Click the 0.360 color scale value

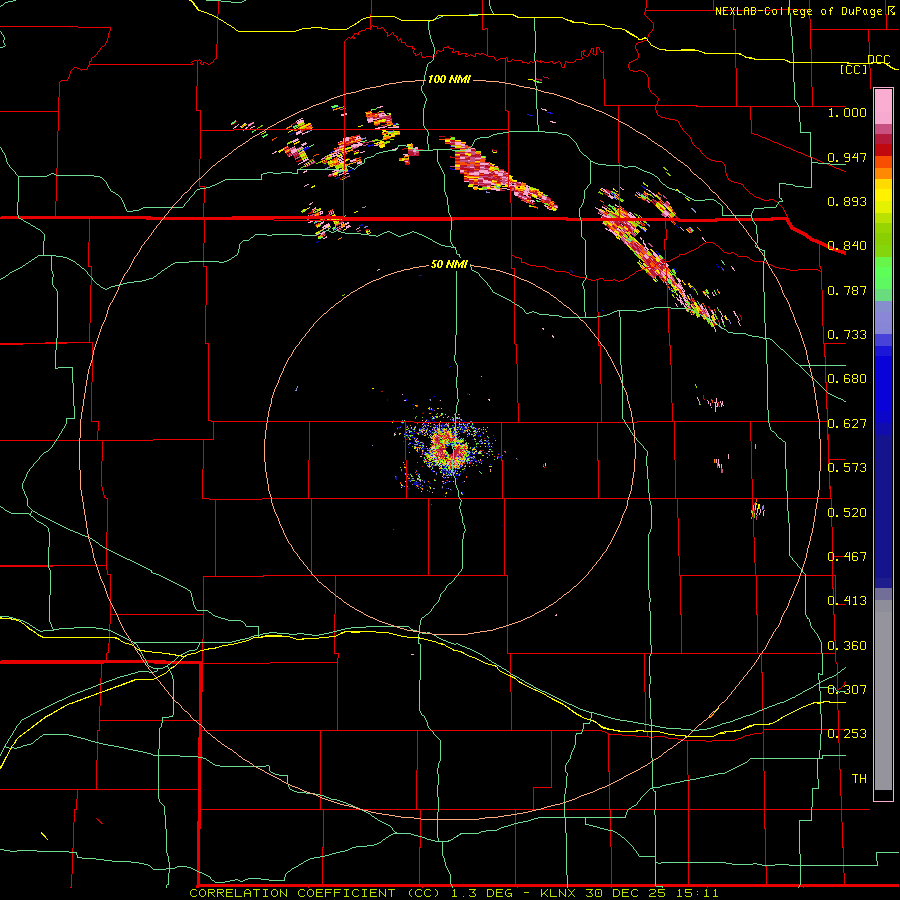coord(847,646)
